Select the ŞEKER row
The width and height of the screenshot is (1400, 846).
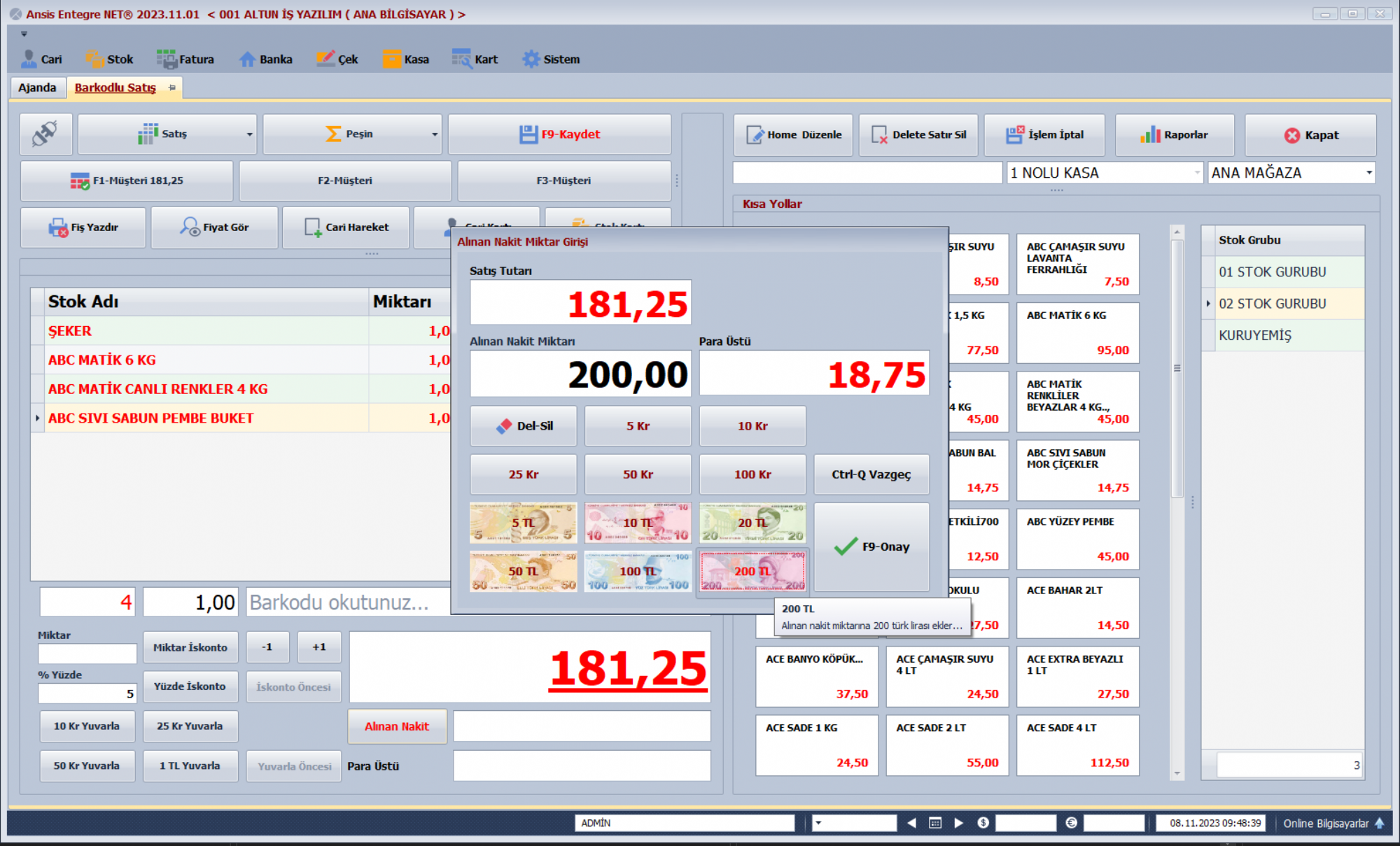point(241,331)
